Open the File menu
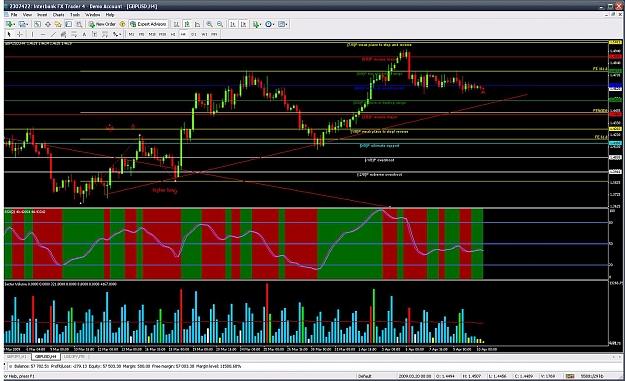The height and width of the screenshot is (381, 625). (14, 15)
